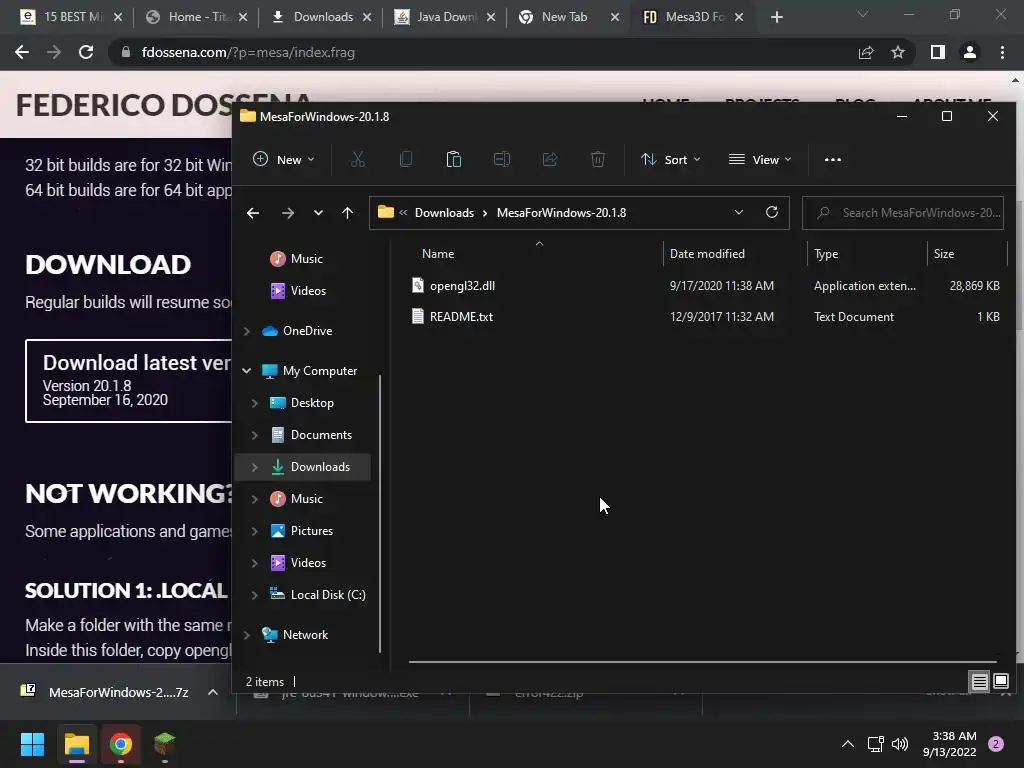
Task: Expand the Desktop tree node
Action: (x=255, y=403)
